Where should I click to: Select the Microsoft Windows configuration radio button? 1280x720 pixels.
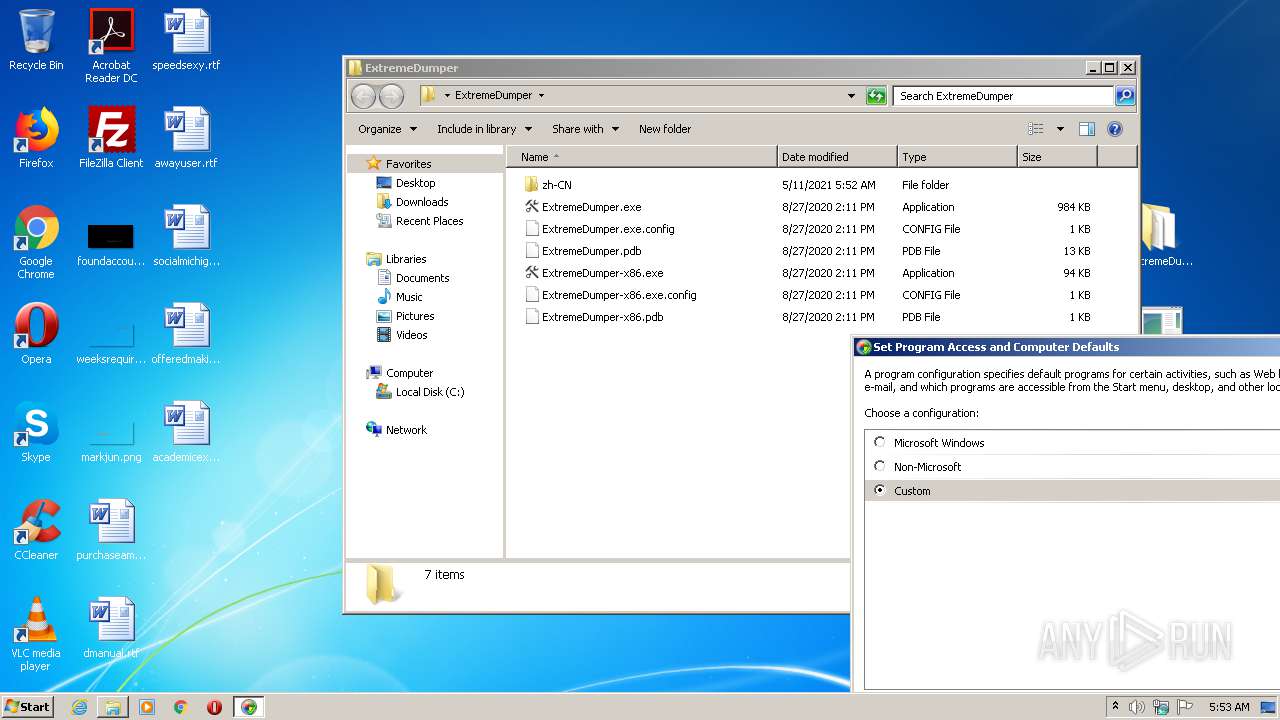[x=880, y=442]
